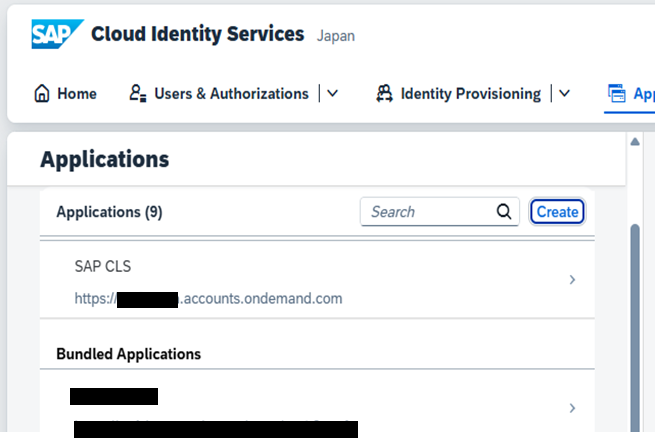Select the Users & Authorizations menu label
The width and height of the screenshot is (655, 438).
231,94
